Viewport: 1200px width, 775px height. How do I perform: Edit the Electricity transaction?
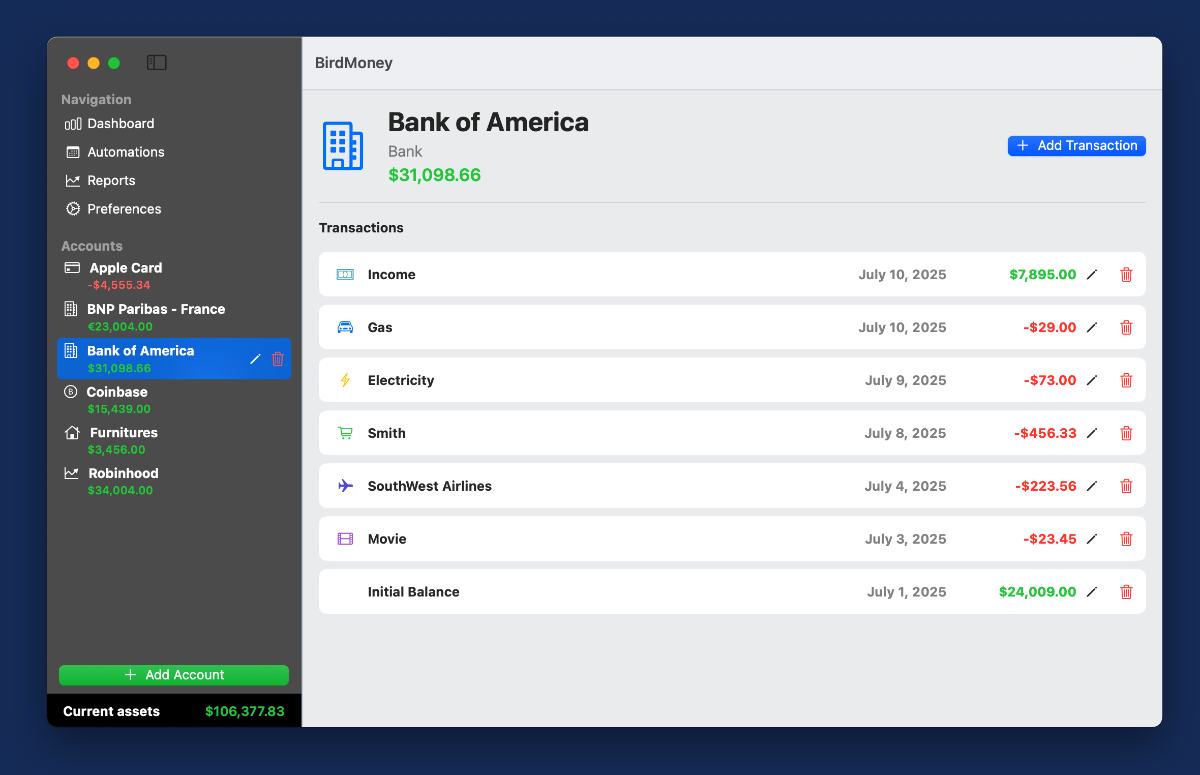coord(1092,380)
